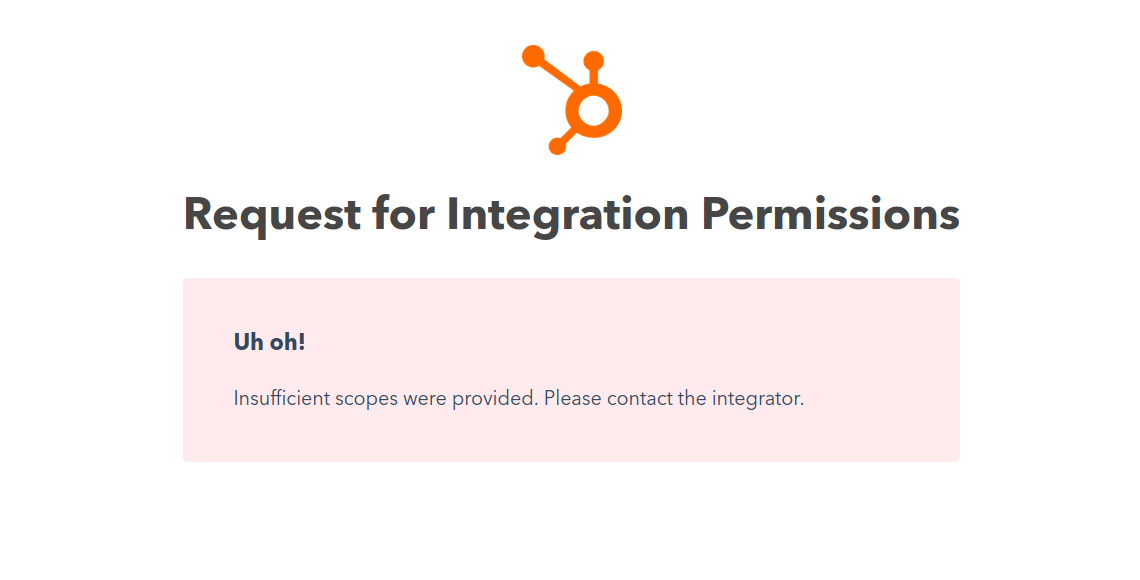Click the top-right node of the sprocket logo
The image size is (1140, 580).
[x=593, y=61]
